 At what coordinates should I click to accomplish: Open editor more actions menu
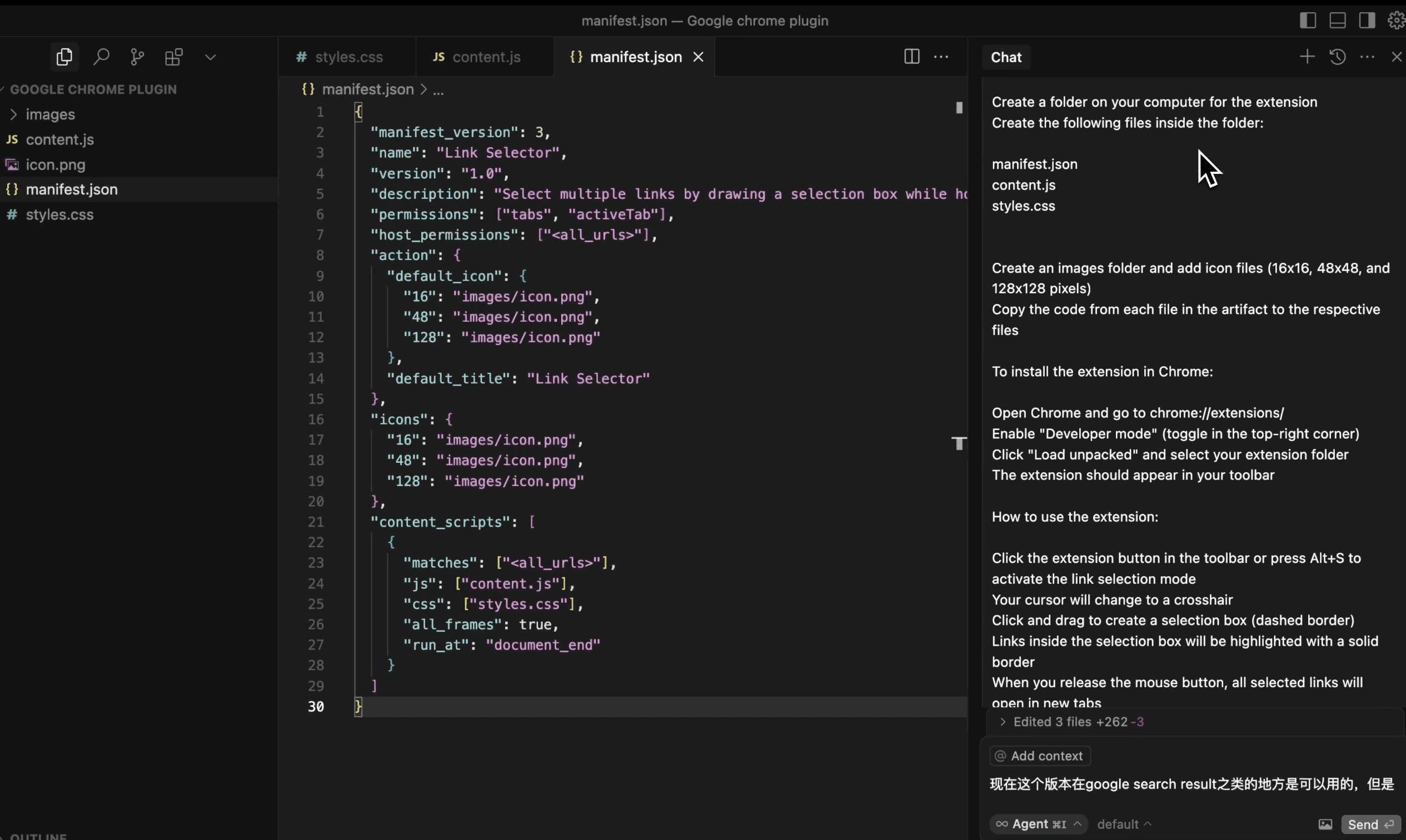(941, 57)
